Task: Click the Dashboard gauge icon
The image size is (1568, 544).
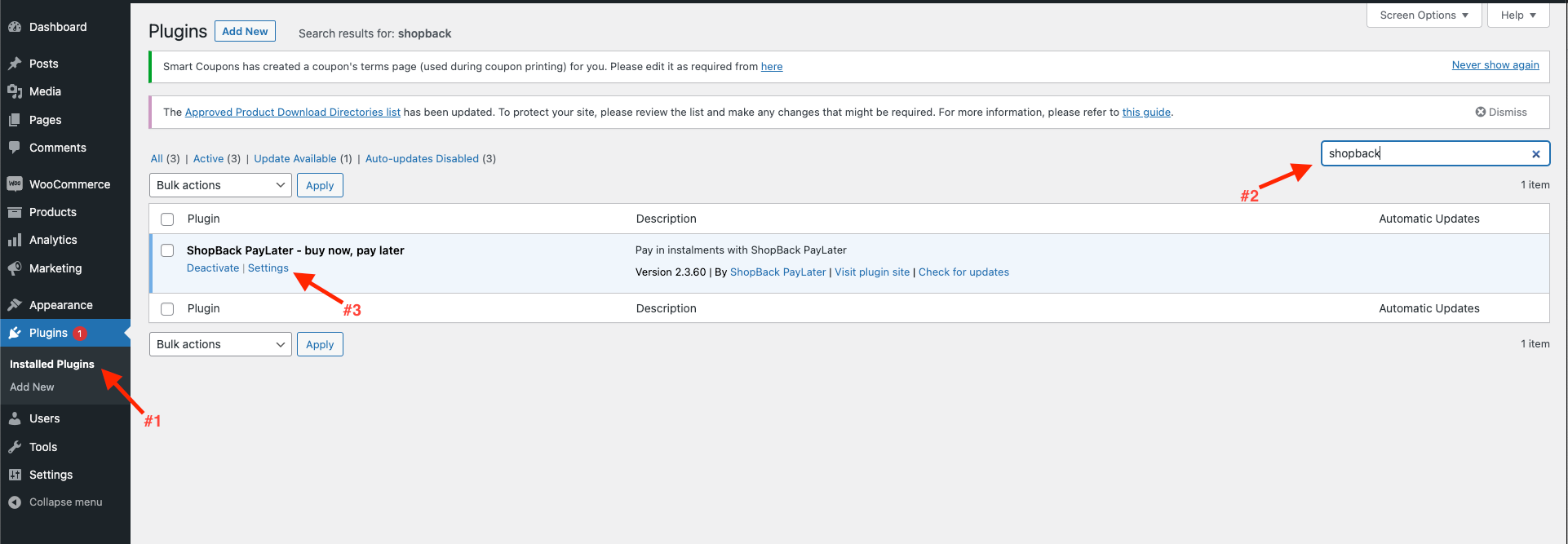Action: coord(15,27)
